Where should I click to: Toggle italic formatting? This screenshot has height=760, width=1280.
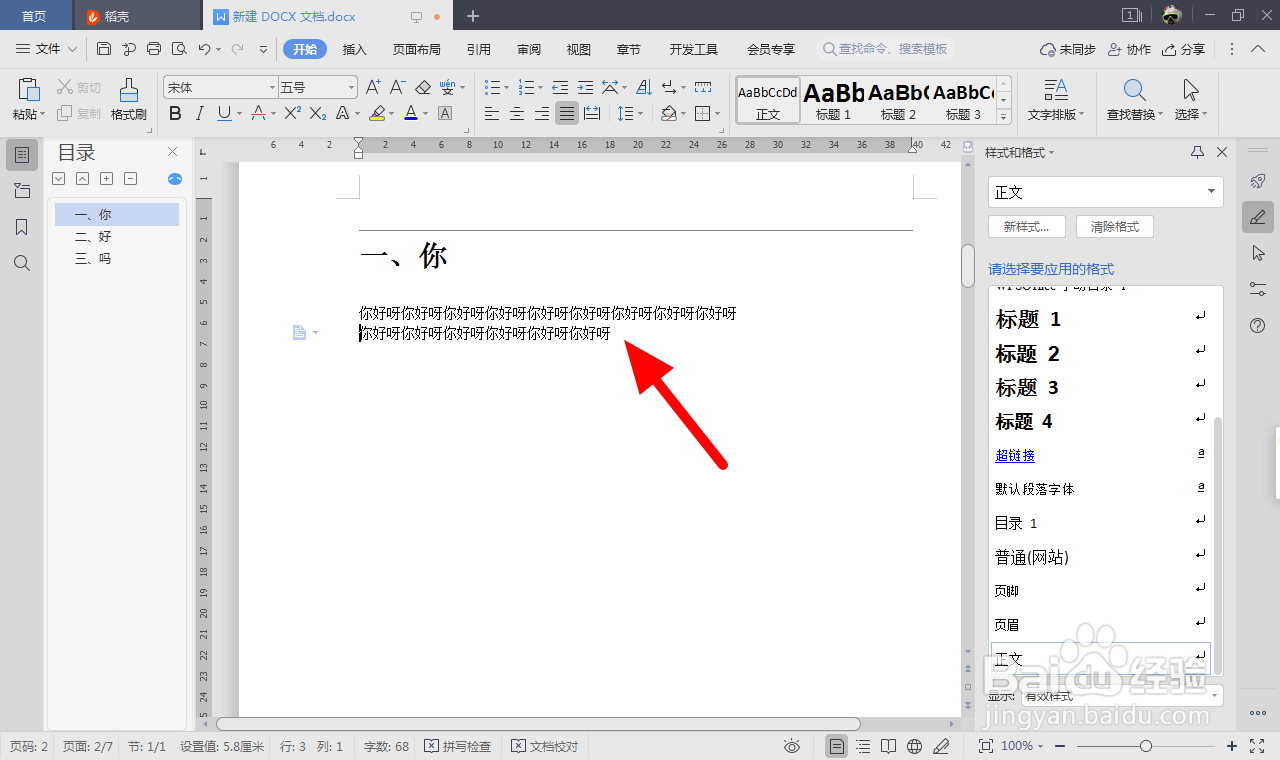(x=200, y=113)
